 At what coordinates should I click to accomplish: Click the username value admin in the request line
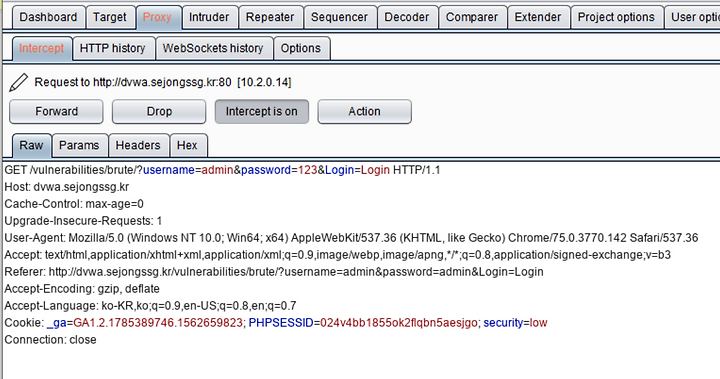pos(217,170)
